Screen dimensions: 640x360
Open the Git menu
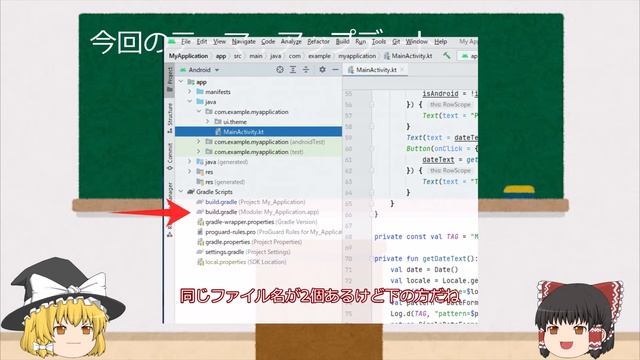tap(396, 42)
